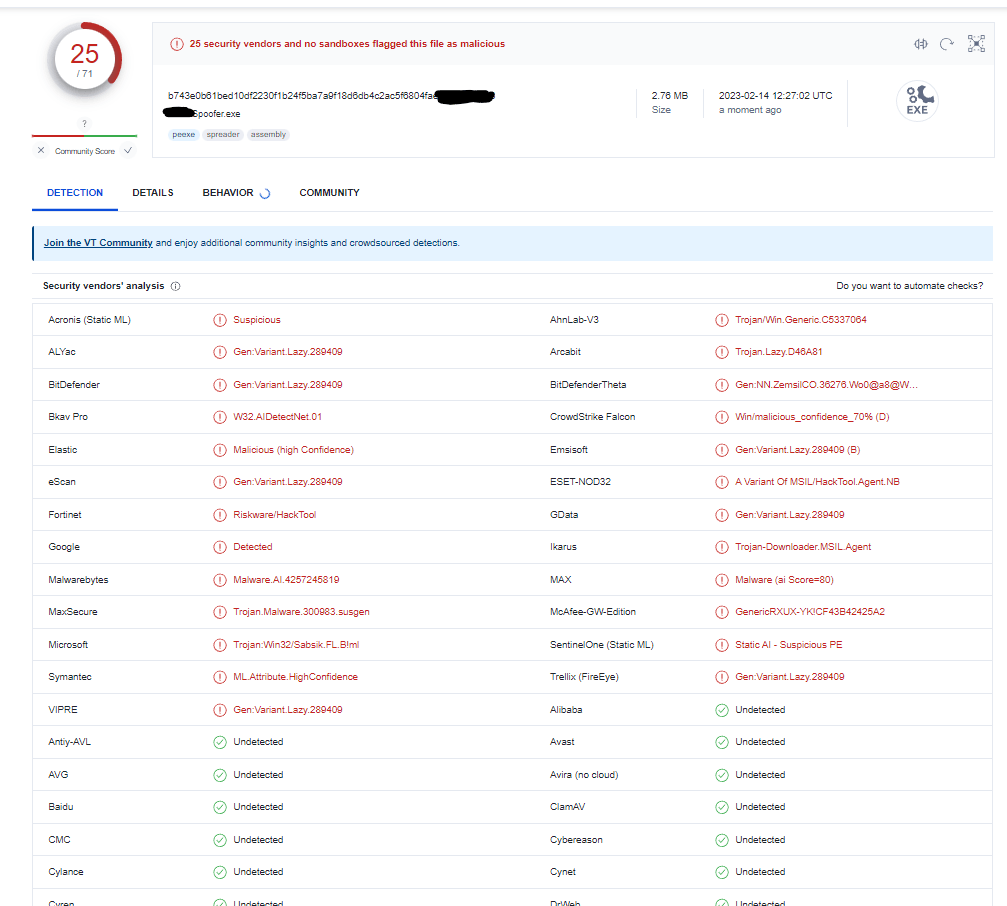The image size is (1007, 906).
Task: Click the alert icon in ESET-NOD32 row
Action: pos(722,482)
